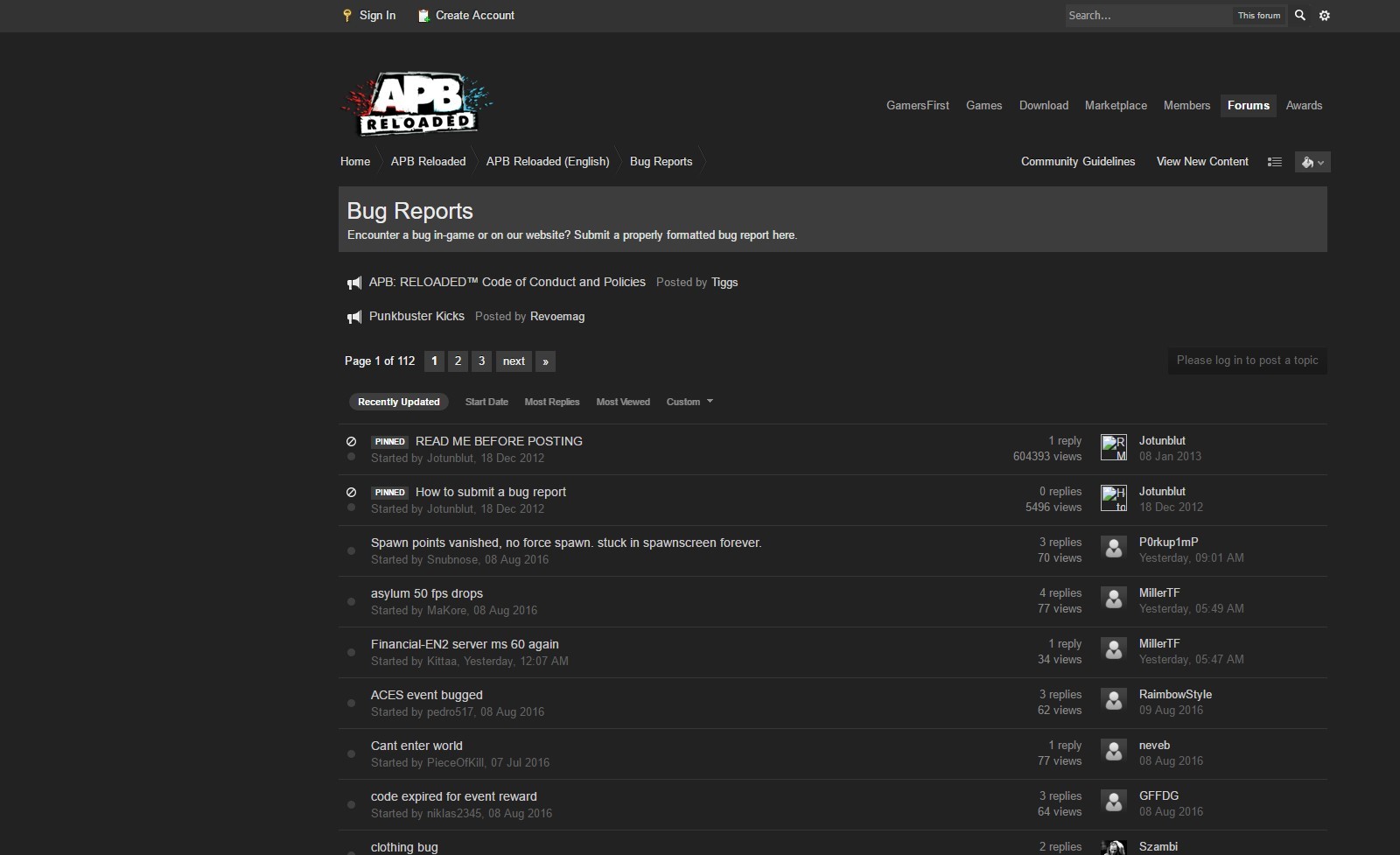Open Community Guidelines link
This screenshot has width=1400, height=855.
pyautogui.click(x=1078, y=162)
